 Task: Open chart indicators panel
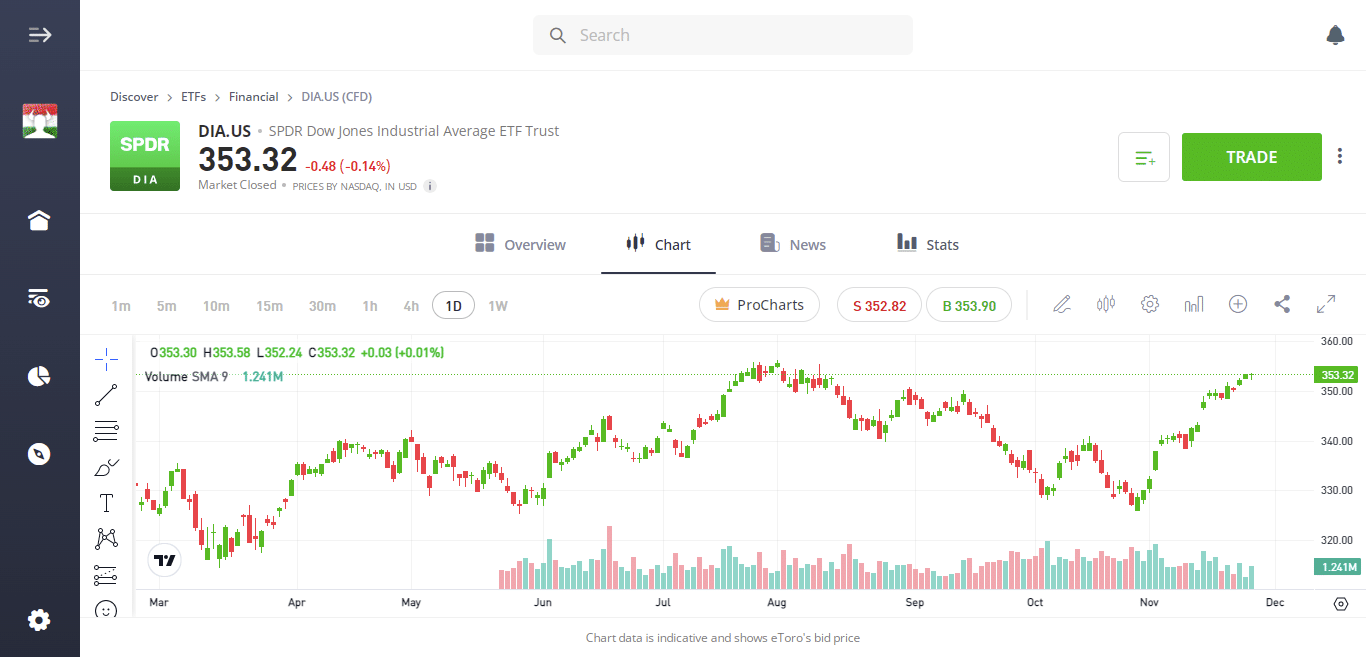click(x=1194, y=304)
